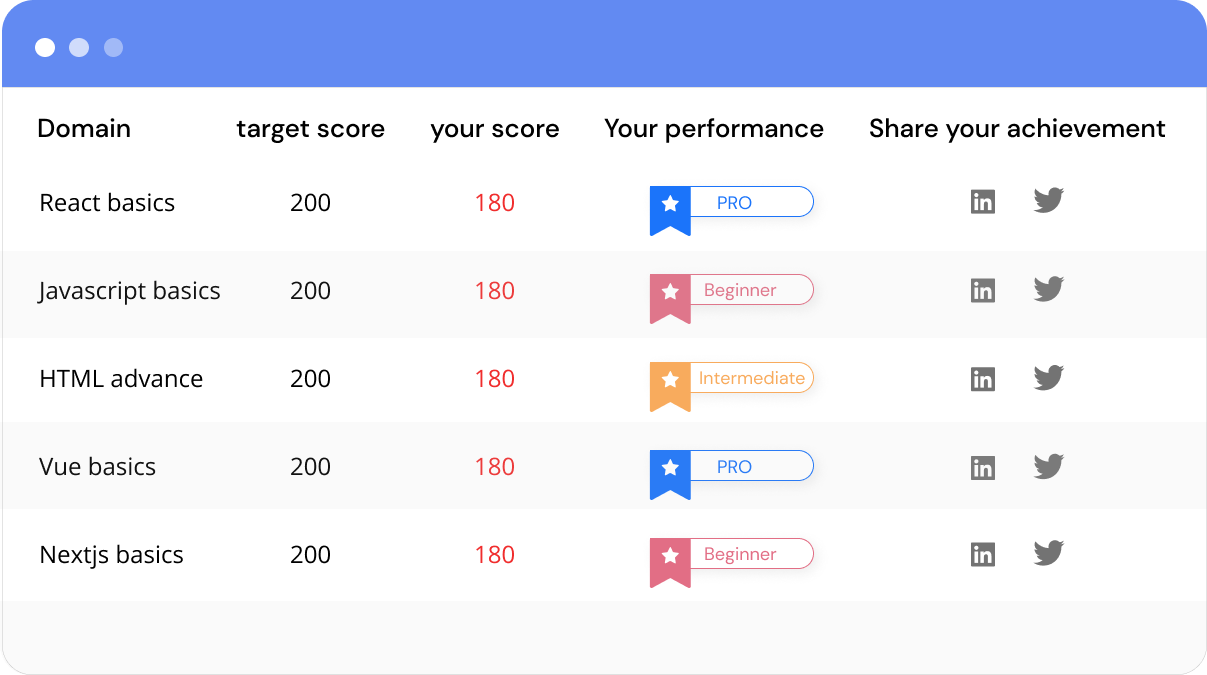
Task: Click Twitter icon in Javascript basics row
Action: [1048, 289]
